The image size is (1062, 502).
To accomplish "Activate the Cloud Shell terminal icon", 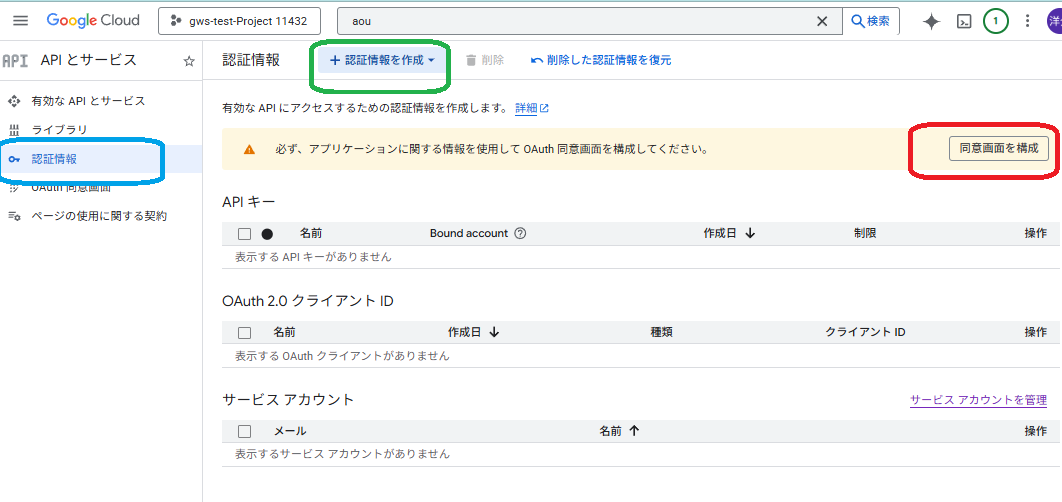I will [x=964, y=21].
